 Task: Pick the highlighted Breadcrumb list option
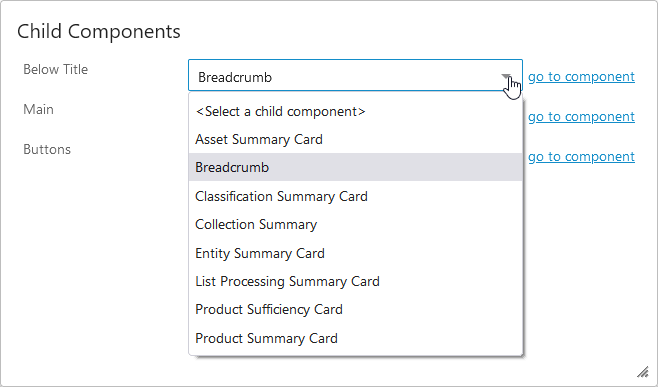(355, 167)
